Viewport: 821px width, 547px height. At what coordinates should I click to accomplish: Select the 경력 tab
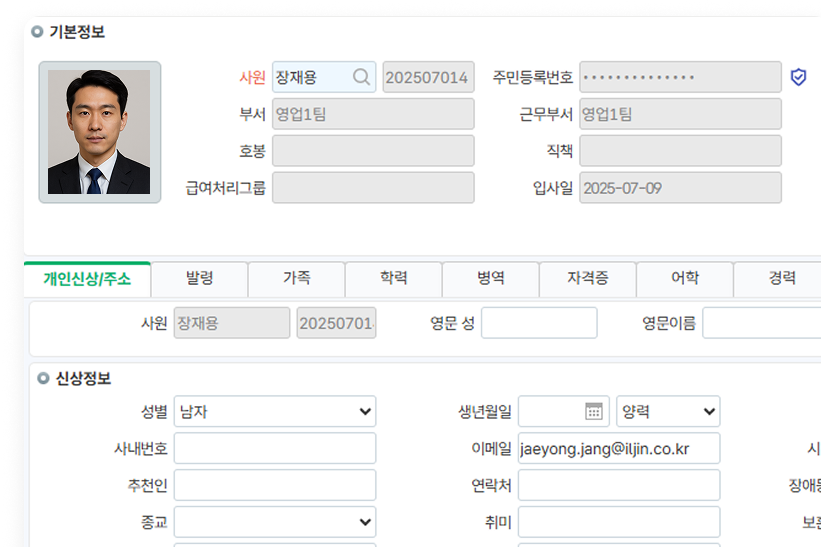pyautogui.click(x=781, y=279)
